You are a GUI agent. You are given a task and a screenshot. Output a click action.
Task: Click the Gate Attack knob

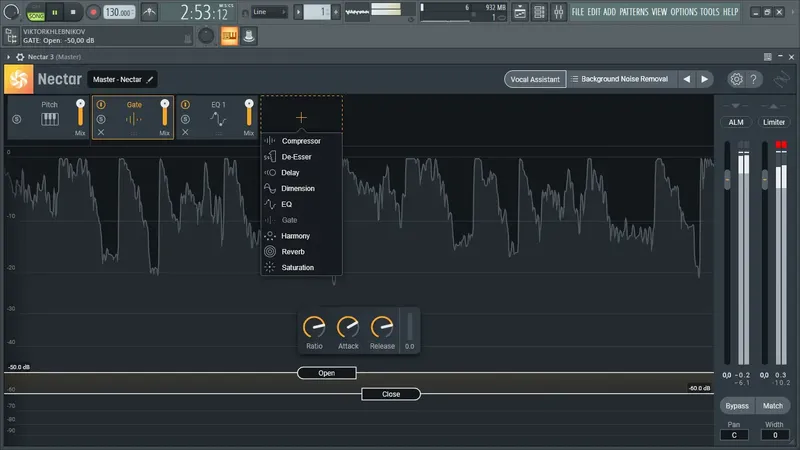(x=348, y=327)
